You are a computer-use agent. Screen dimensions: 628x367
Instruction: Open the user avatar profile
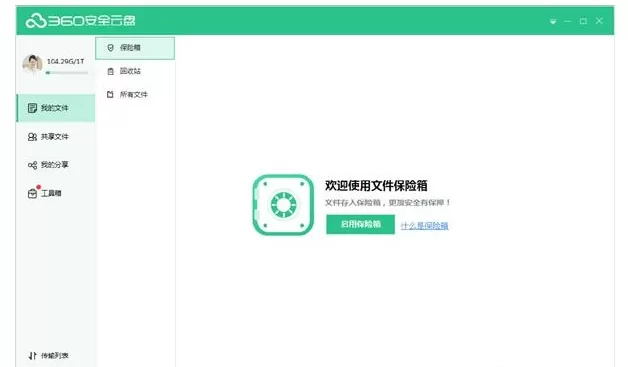32,64
